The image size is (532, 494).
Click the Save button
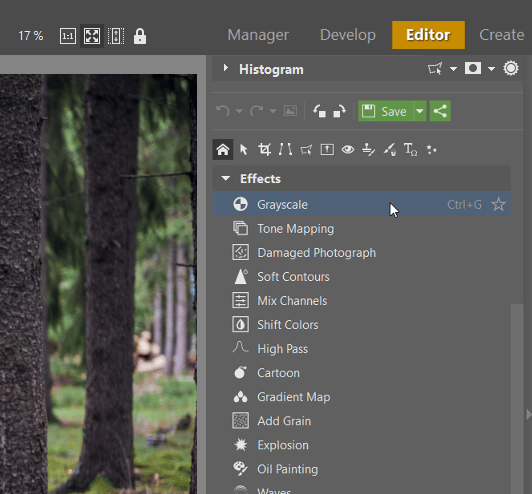click(386, 111)
